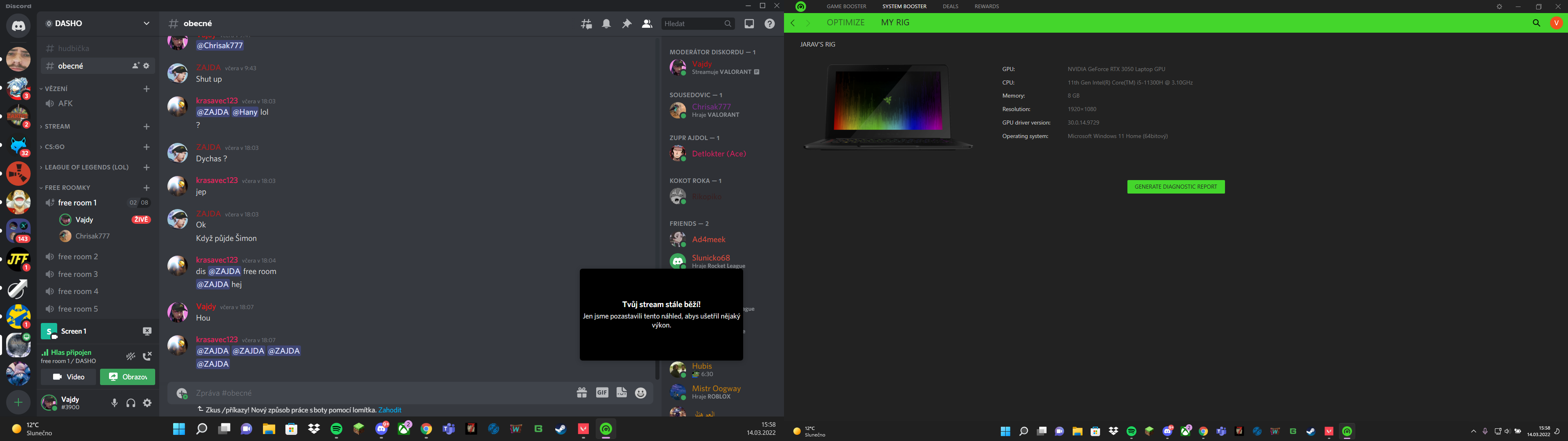Open DASHO server dropdown menu
Screen dimensions: 1568x441
pyautogui.click(x=98, y=24)
